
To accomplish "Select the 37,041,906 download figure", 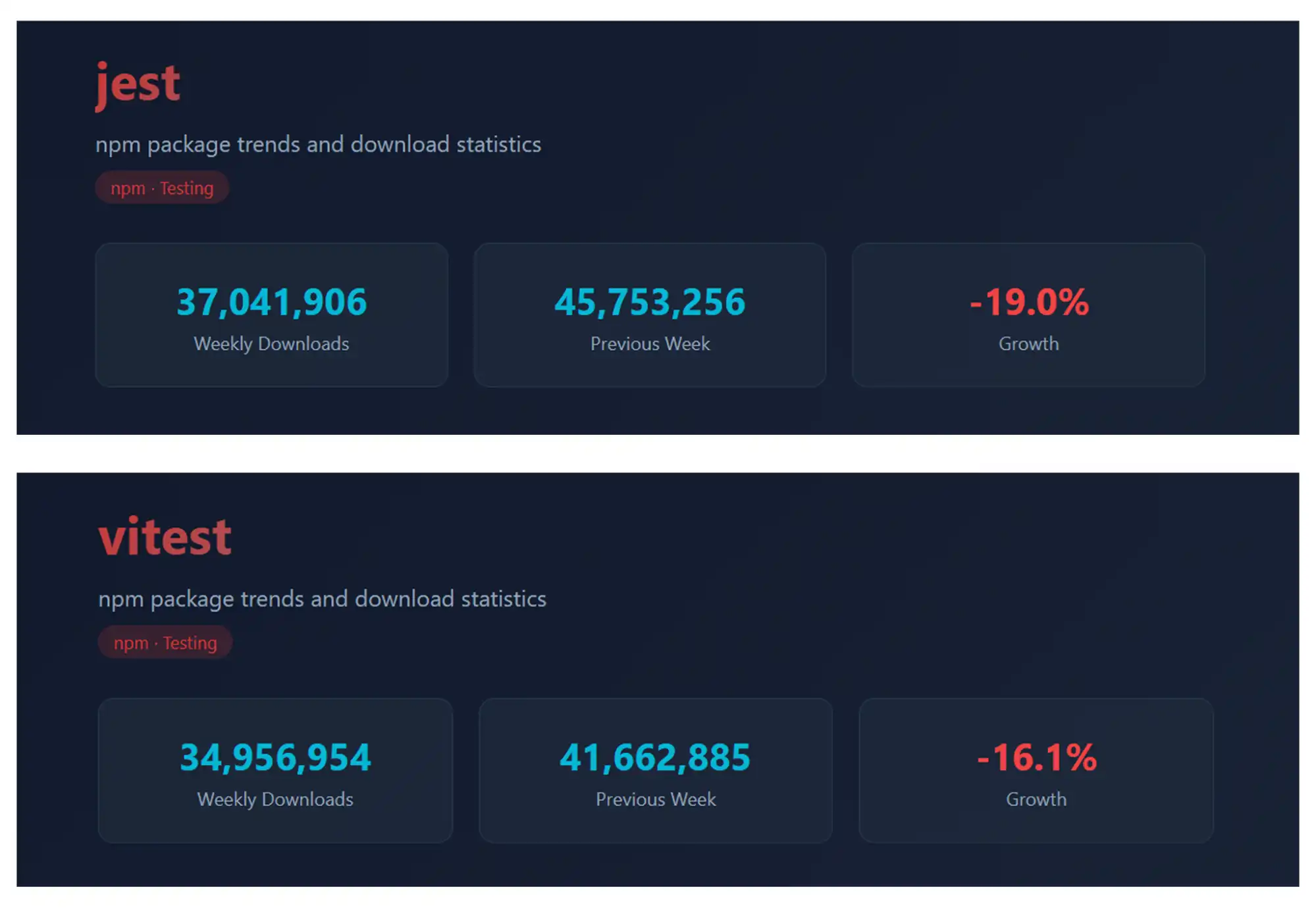I will point(271,302).
